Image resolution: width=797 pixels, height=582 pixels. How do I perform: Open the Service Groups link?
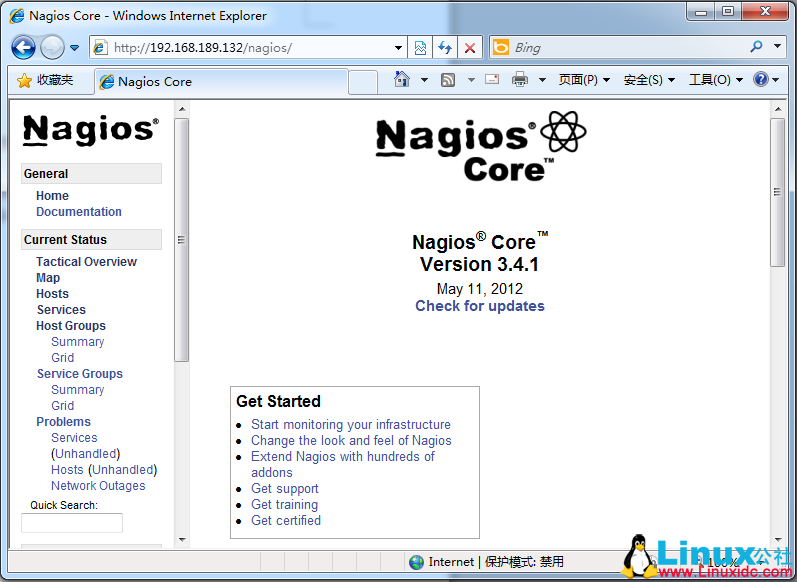(x=80, y=374)
